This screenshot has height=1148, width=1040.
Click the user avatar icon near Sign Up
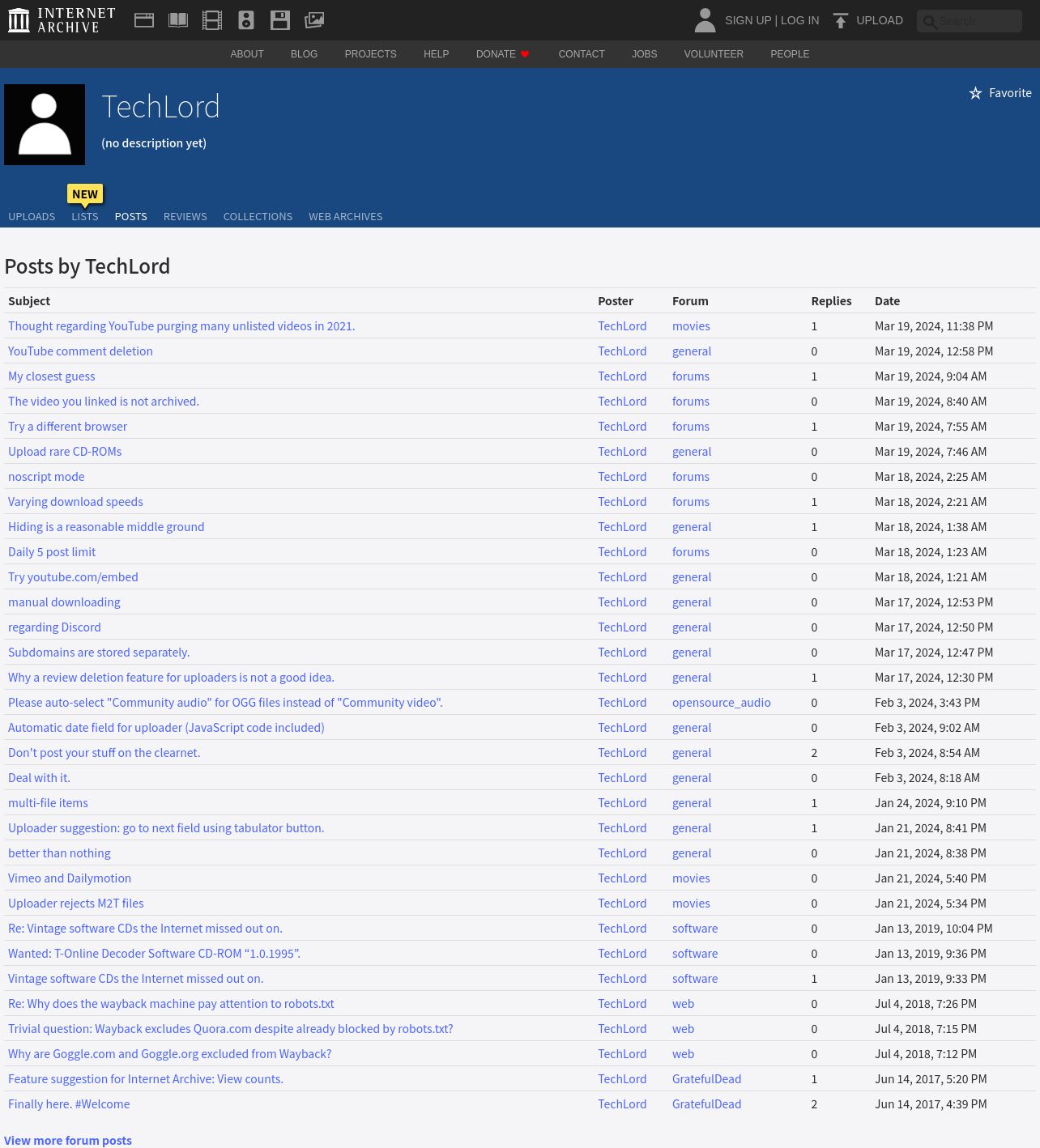pos(705,20)
